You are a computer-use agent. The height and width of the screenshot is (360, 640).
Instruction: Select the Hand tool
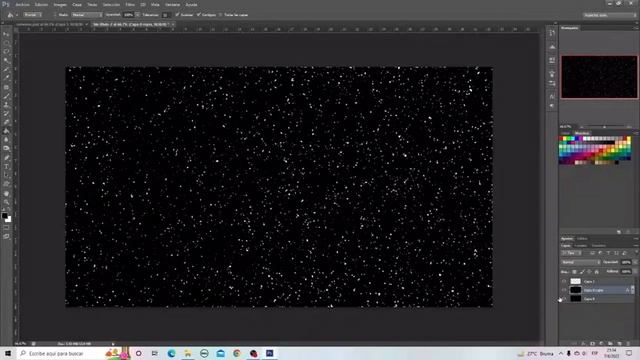(7, 193)
